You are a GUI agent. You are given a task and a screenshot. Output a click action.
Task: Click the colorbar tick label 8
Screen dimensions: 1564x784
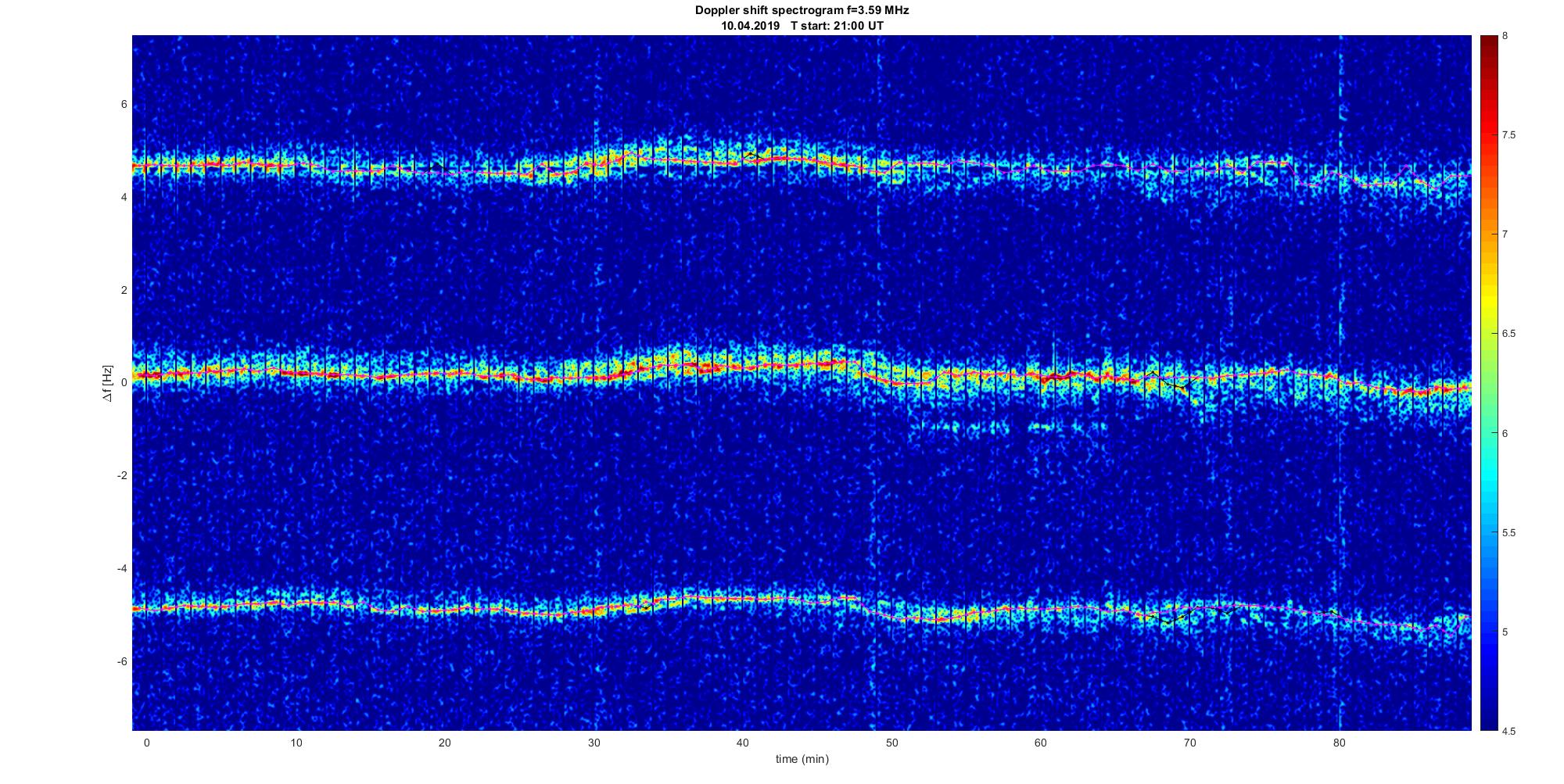(x=1505, y=36)
